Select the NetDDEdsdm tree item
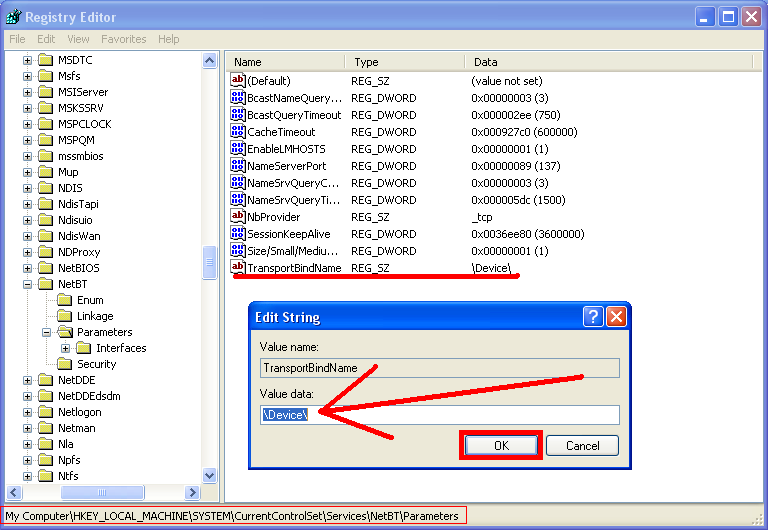 tap(89, 396)
